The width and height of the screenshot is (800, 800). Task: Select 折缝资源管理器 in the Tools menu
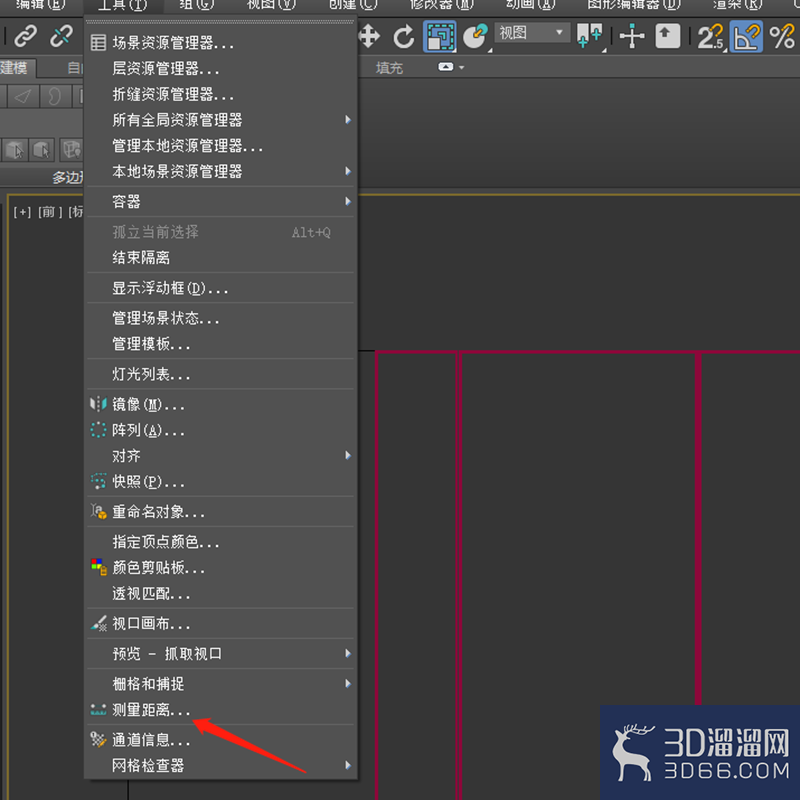click(x=220, y=94)
